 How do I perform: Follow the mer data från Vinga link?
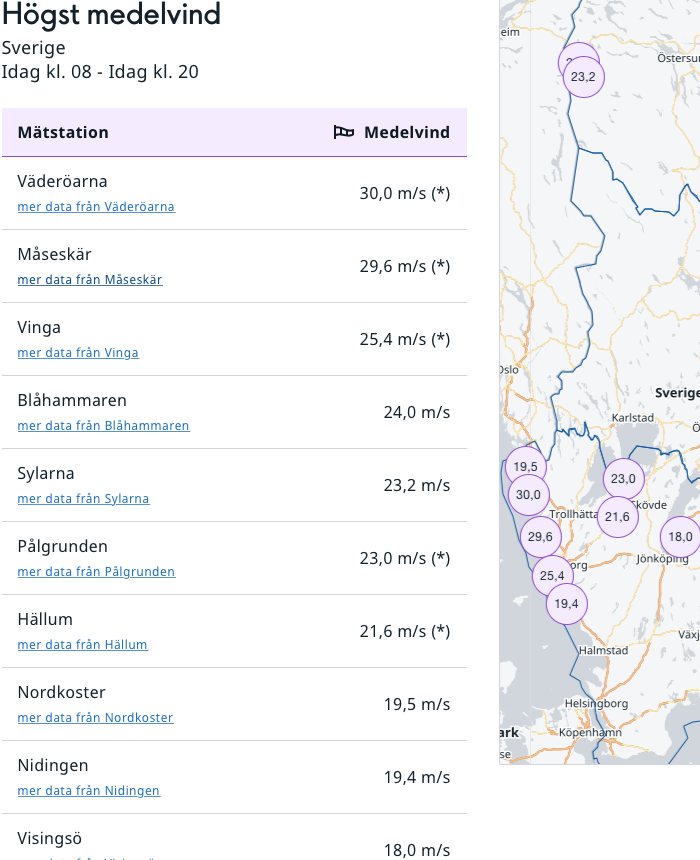click(x=78, y=353)
